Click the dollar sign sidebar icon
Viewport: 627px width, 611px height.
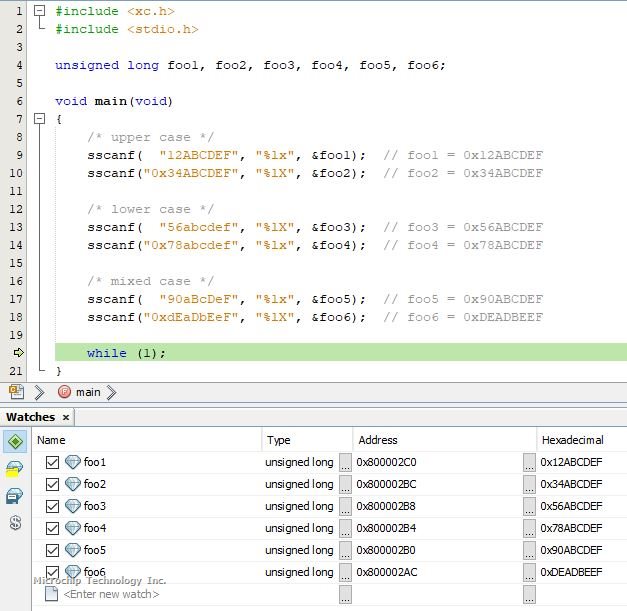click(16, 523)
